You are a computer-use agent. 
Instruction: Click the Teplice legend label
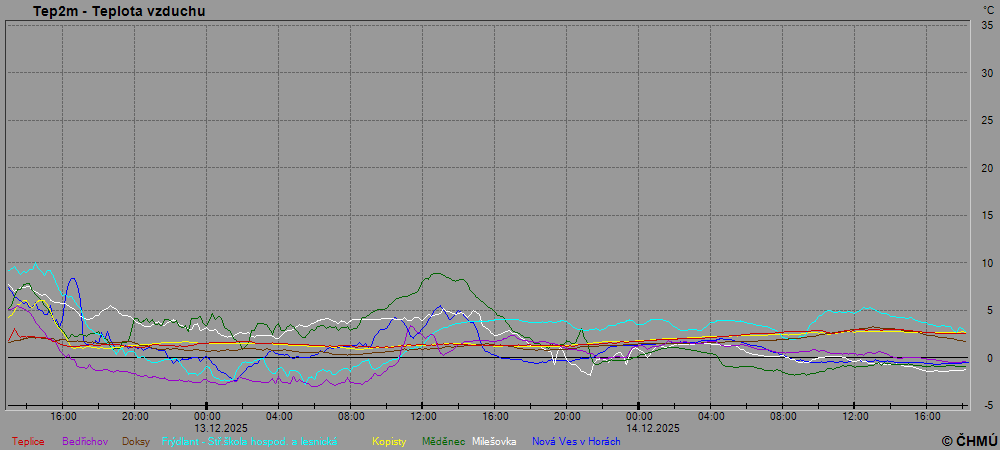click(28, 441)
